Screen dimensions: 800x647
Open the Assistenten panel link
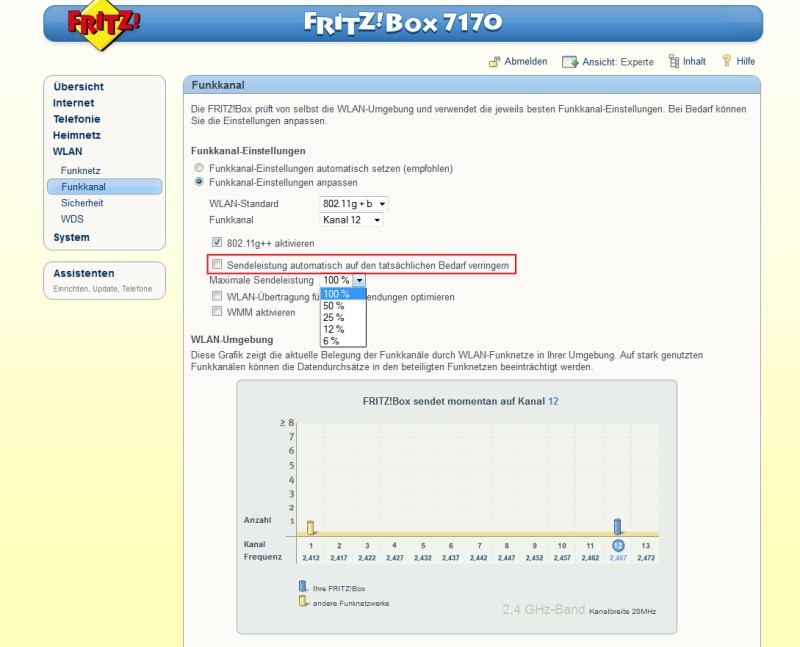point(84,273)
